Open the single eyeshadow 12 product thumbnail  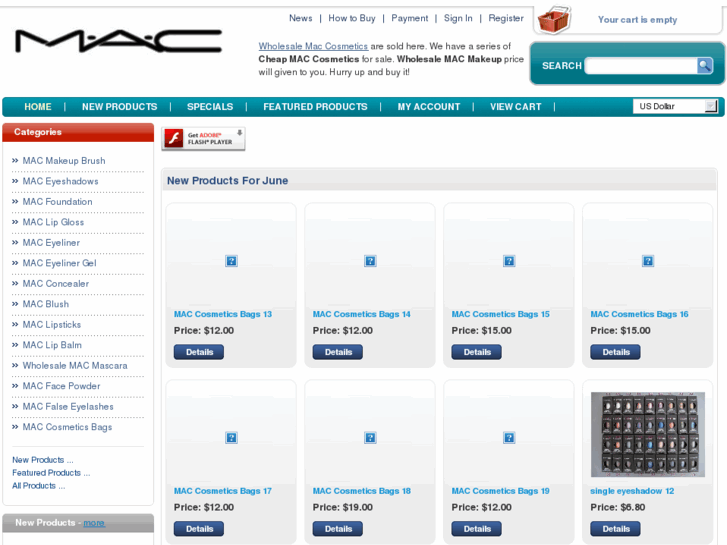[x=647, y=434]
